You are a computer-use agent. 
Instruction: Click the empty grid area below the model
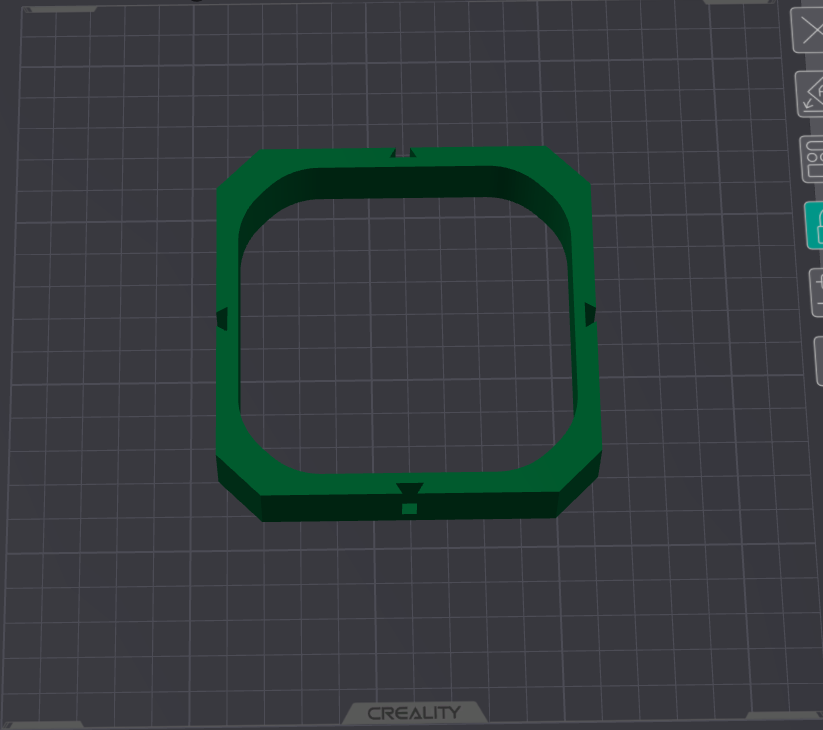point(409,604)
